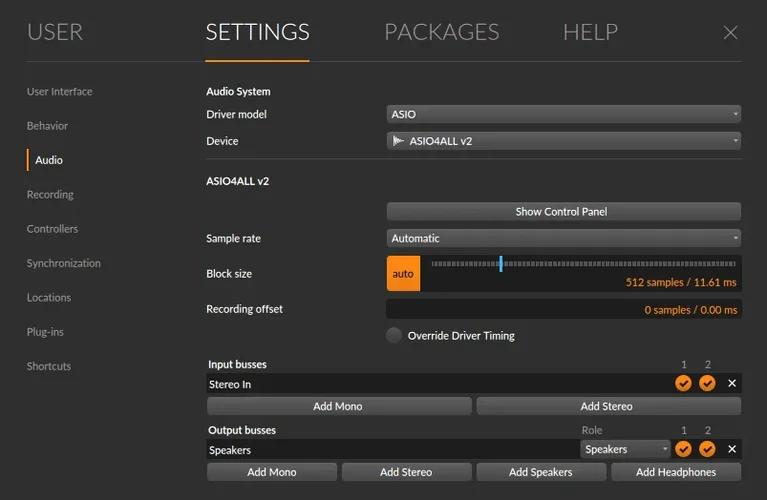Change the Speakers bus Role dropdown
Screen dimensions: 767x500
coord(626,450)
